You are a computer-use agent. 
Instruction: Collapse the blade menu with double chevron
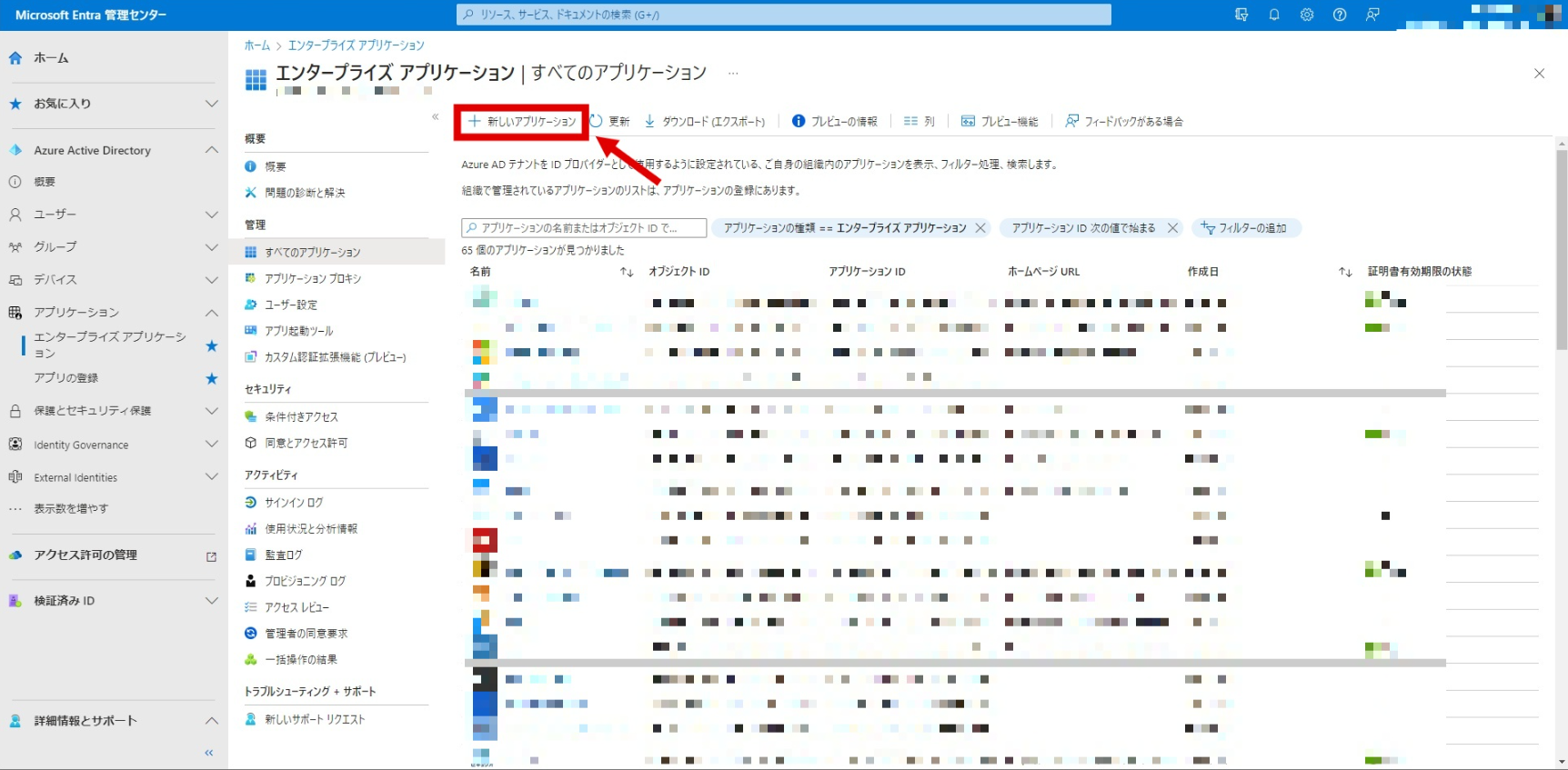(x=435, y=116)
